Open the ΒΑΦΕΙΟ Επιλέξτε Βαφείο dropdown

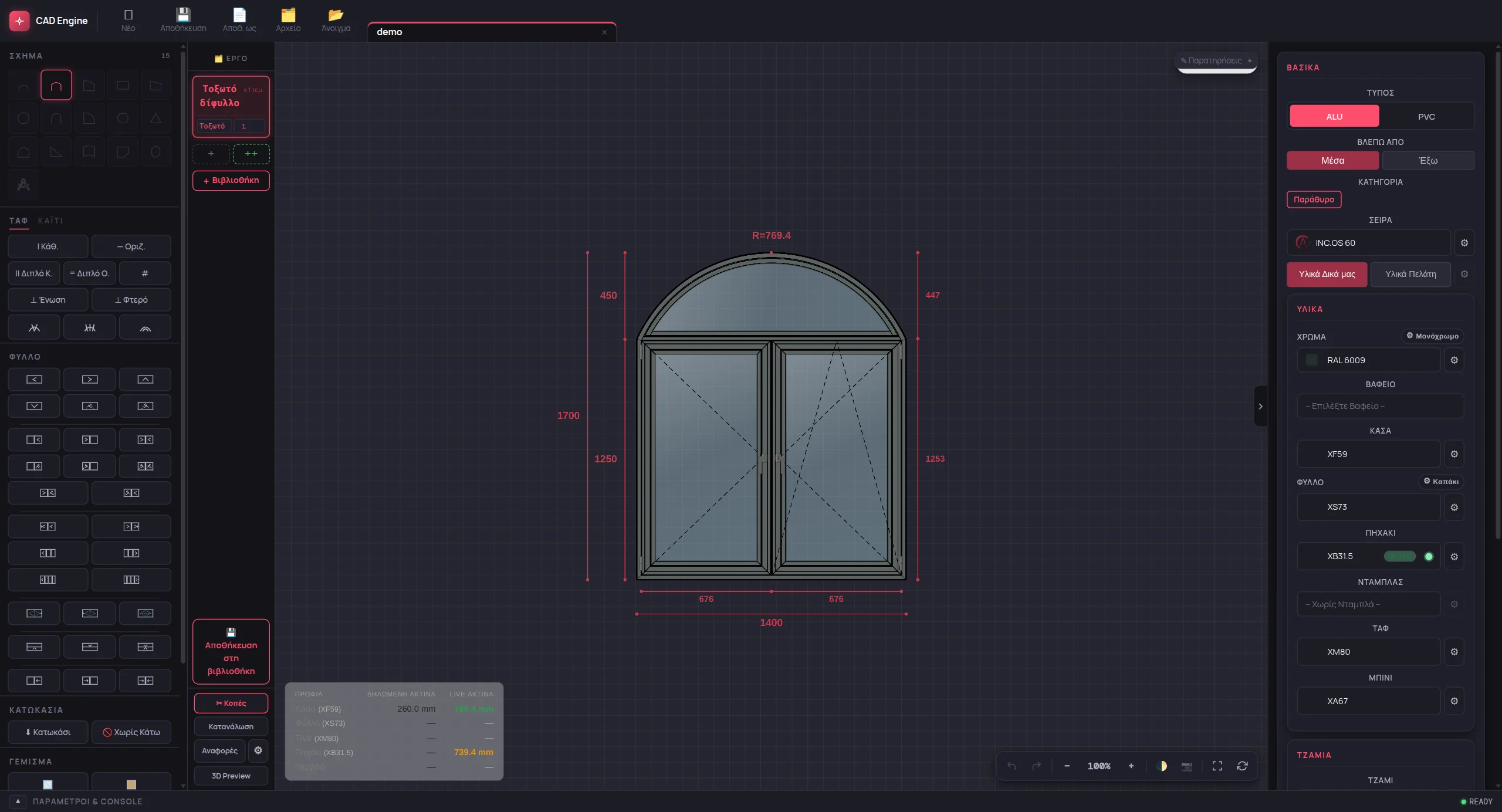[x=1381, y=406]
